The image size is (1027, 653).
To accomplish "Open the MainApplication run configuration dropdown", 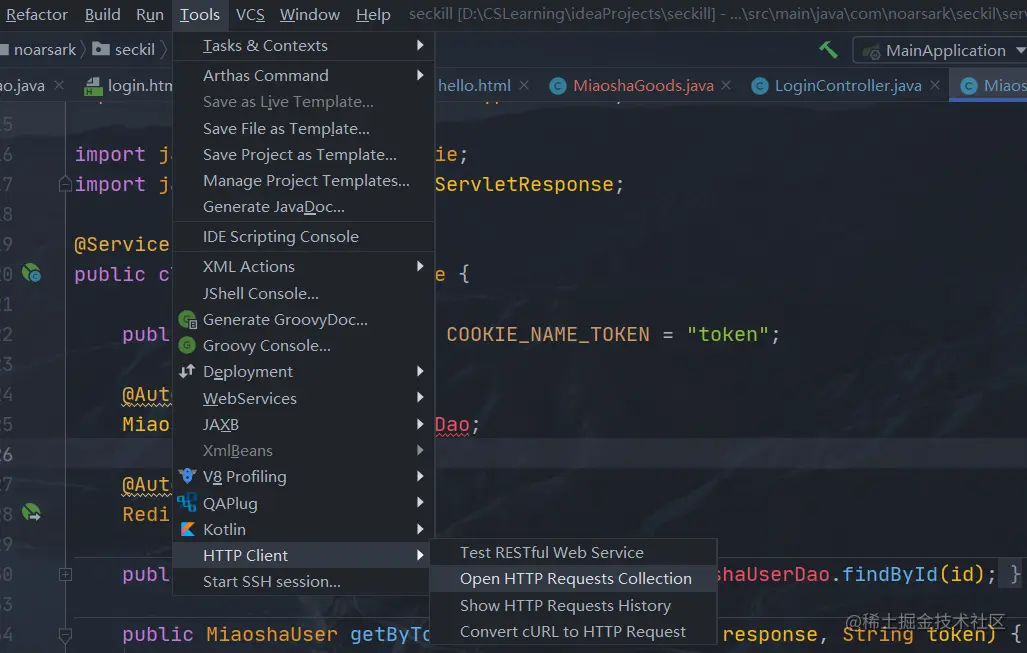I will [941, 50].
